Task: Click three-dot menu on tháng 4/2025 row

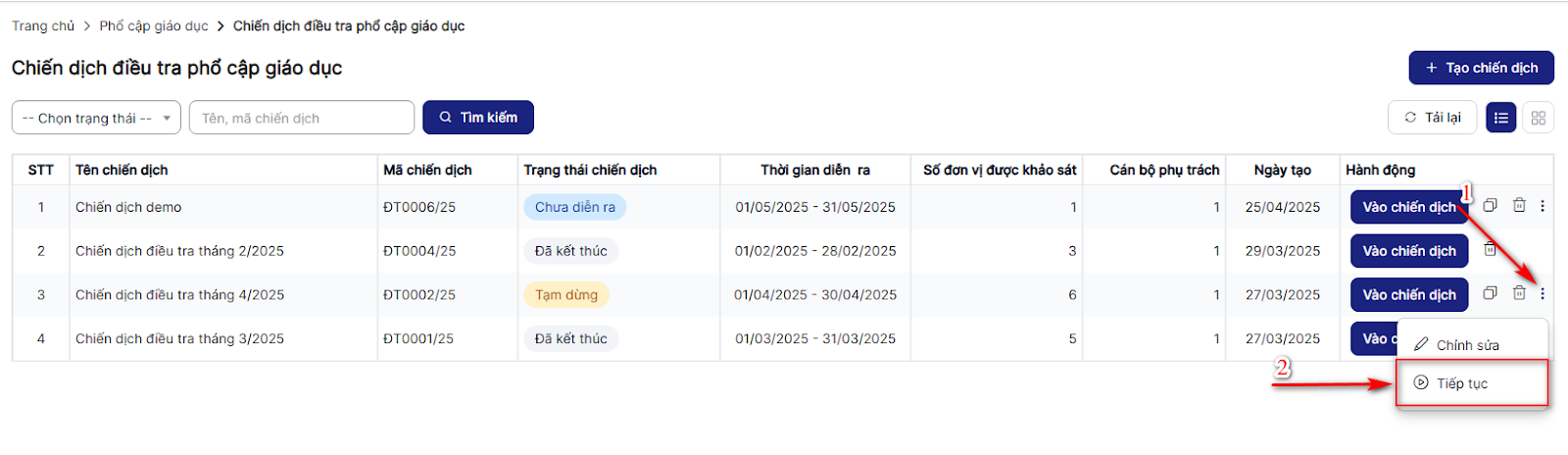Action: (x=1543, y=293)
